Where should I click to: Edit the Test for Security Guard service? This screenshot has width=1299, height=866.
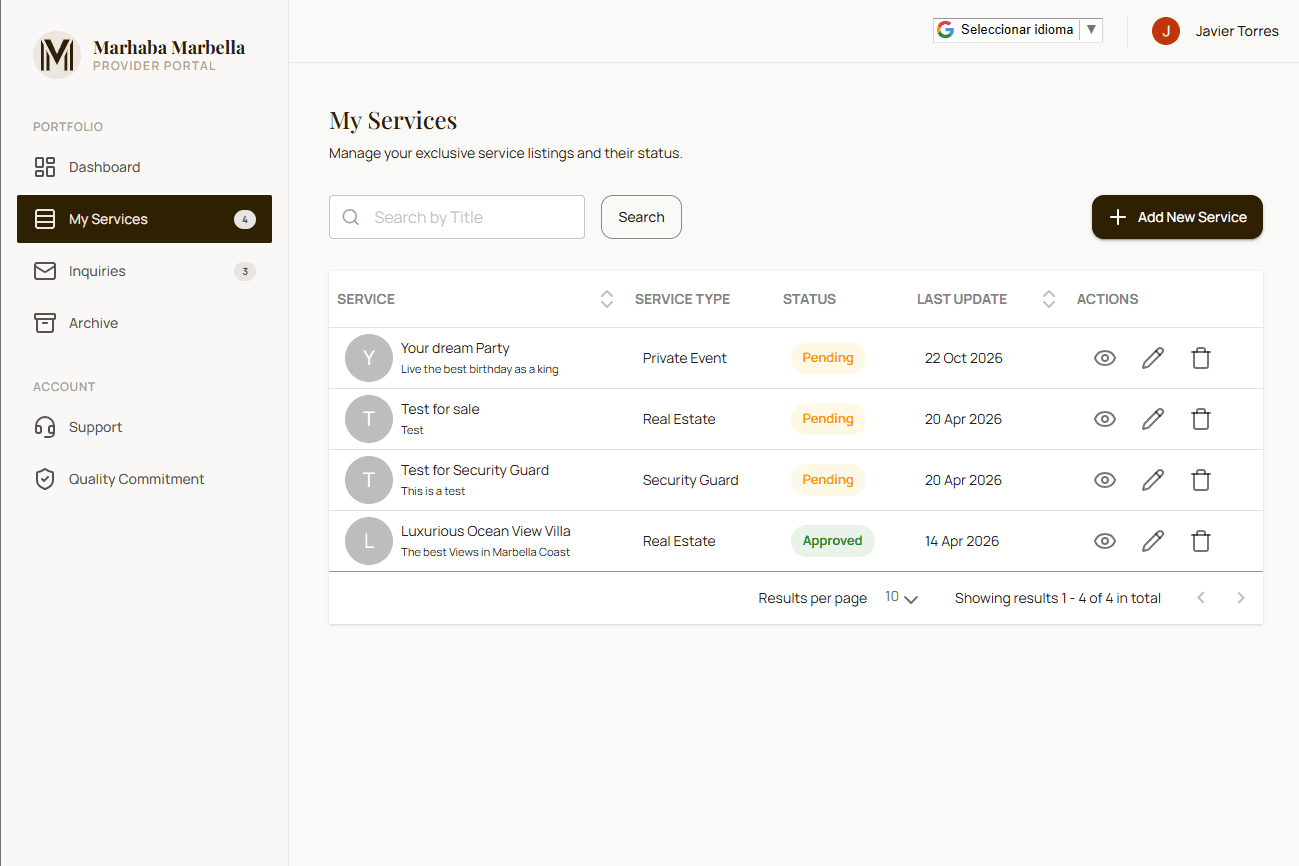pos(1153,480)
